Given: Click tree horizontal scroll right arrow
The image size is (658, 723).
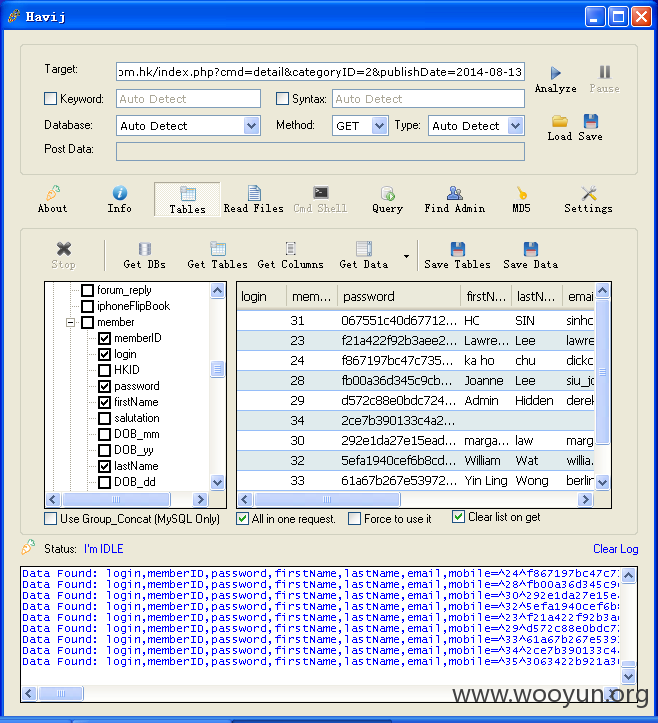Looking at the screenshot, I should [x=201, y=499].
